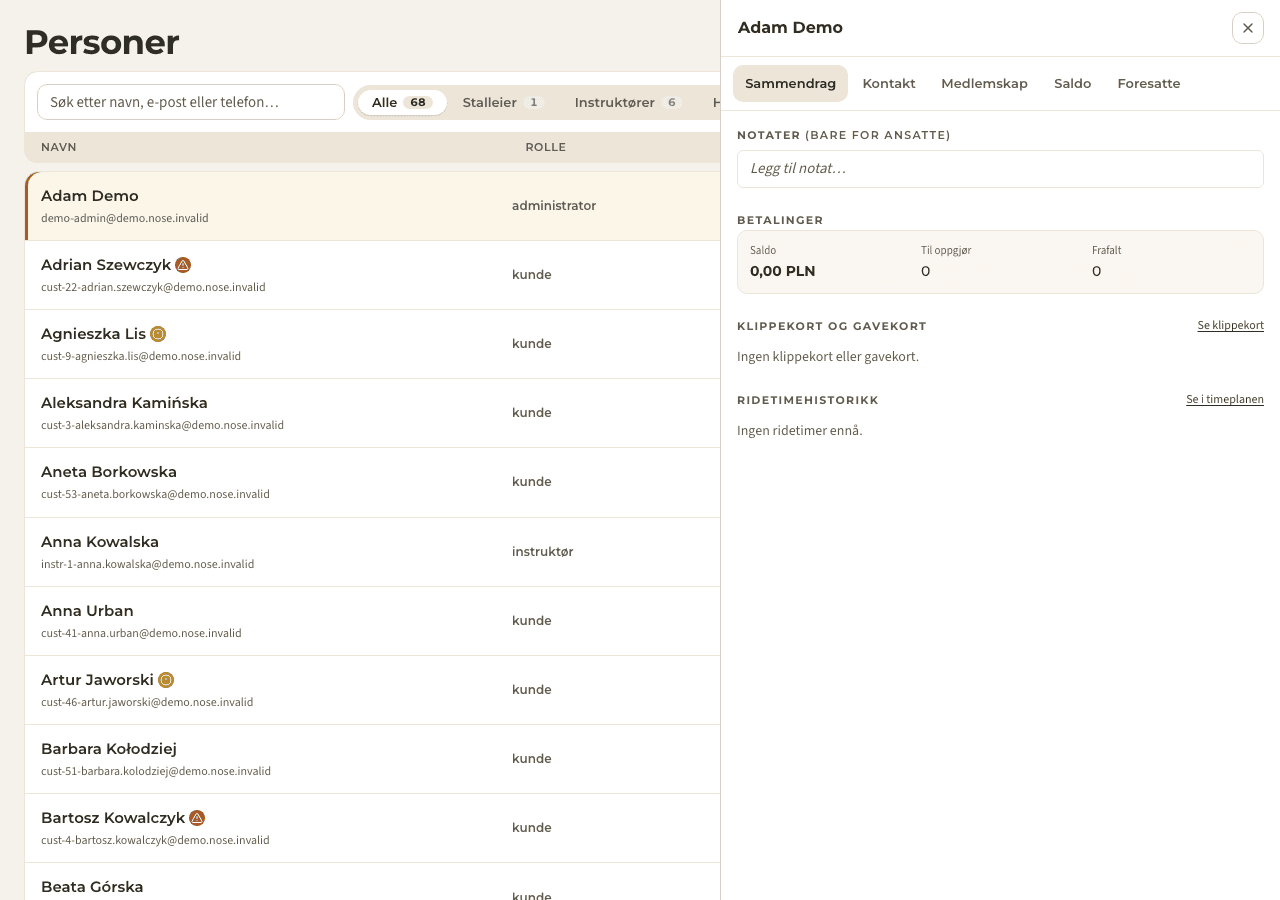Viewport: 1280px width, 900px height.
Task: Click the Saldo amount 0,00 PLN
Action: point(782,271)
